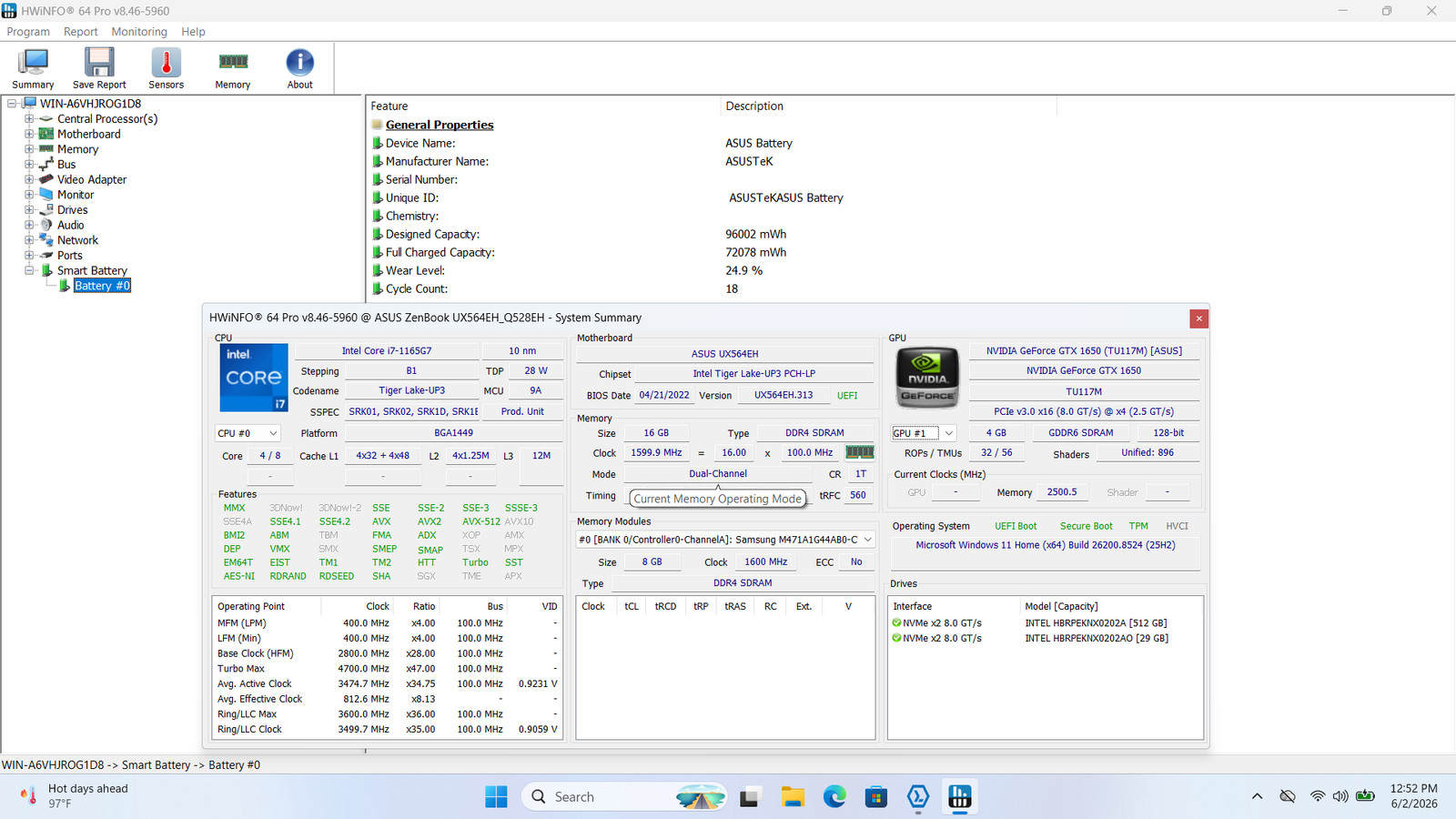This screenshot has width=1456, height=819.
Task: Click the Microsoft Windows 11 Home build text
Action: 1046,545
